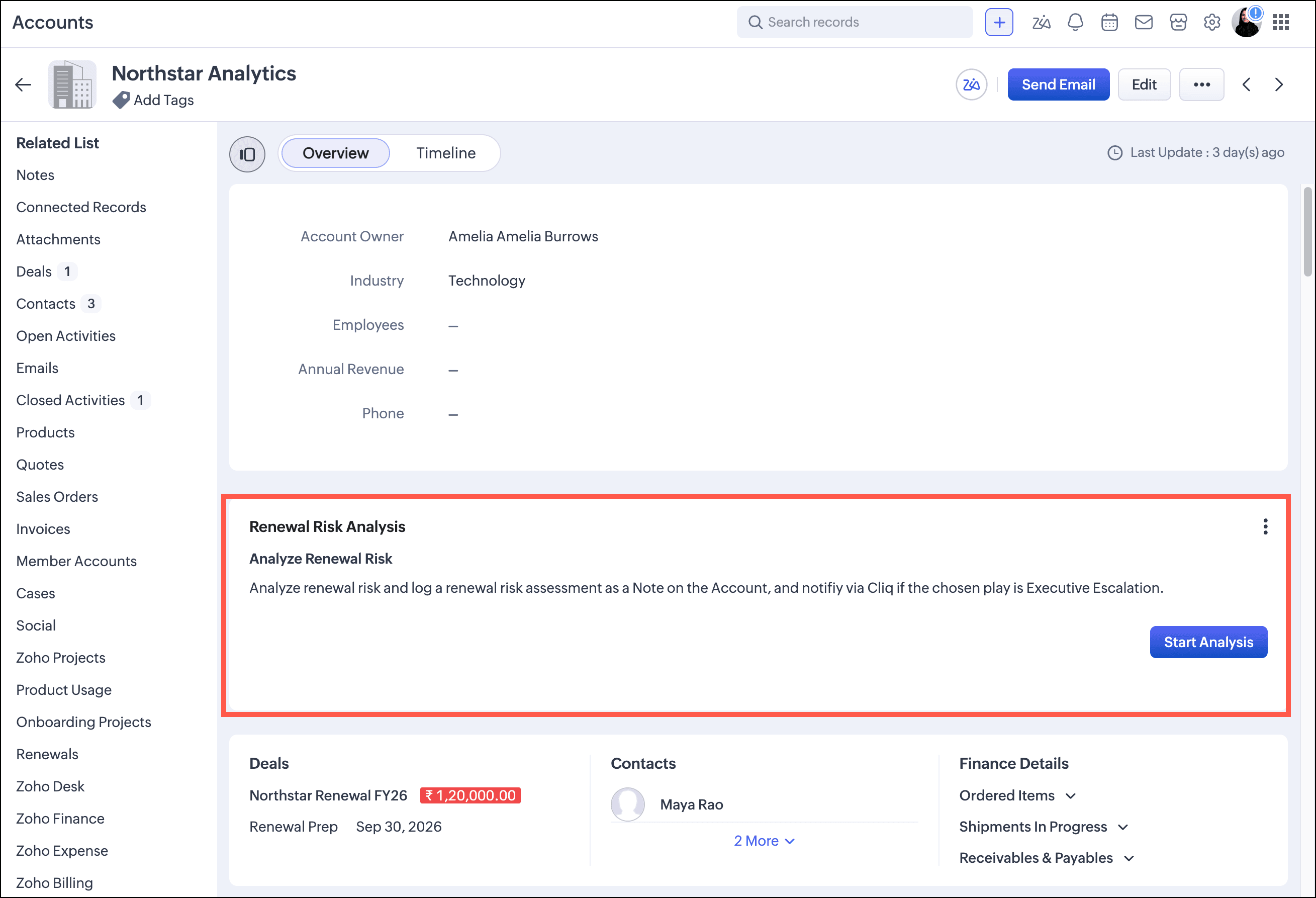Open the more actions ellipsis button
The height and width of the screenshot is (898, 1316).
pyautogui.click(x=1201, y=85)
